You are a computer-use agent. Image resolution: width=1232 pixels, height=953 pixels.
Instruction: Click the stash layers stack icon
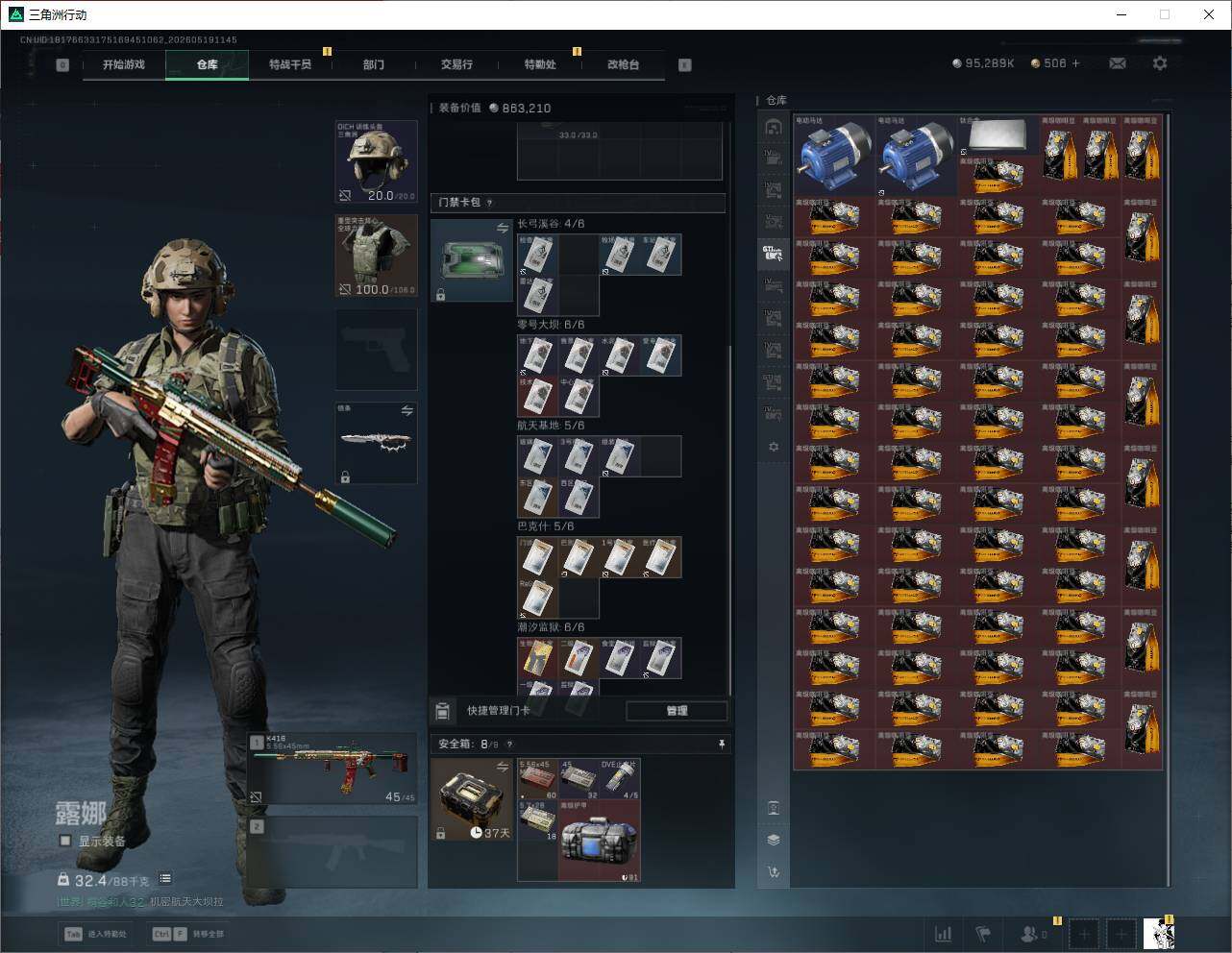pyautogui.click(x=774, y=840)
